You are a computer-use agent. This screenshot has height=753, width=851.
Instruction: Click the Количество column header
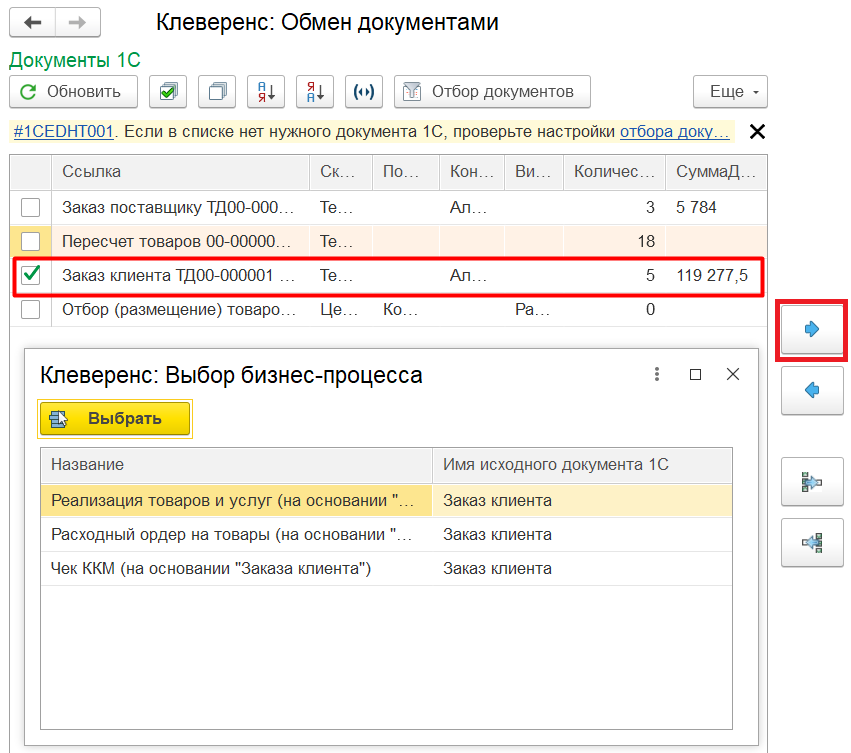pos(614,172)
